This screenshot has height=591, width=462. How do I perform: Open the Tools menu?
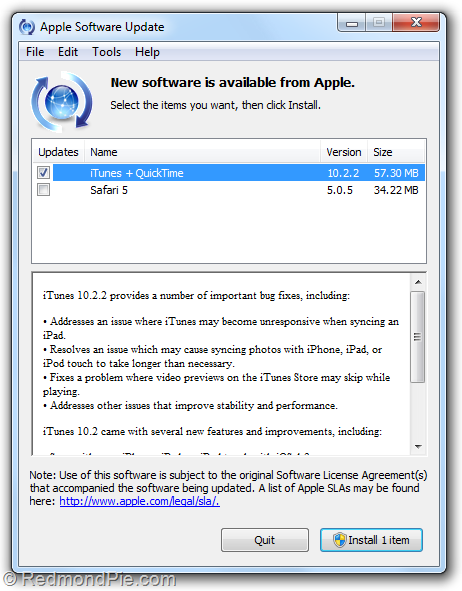click(107, 52)
